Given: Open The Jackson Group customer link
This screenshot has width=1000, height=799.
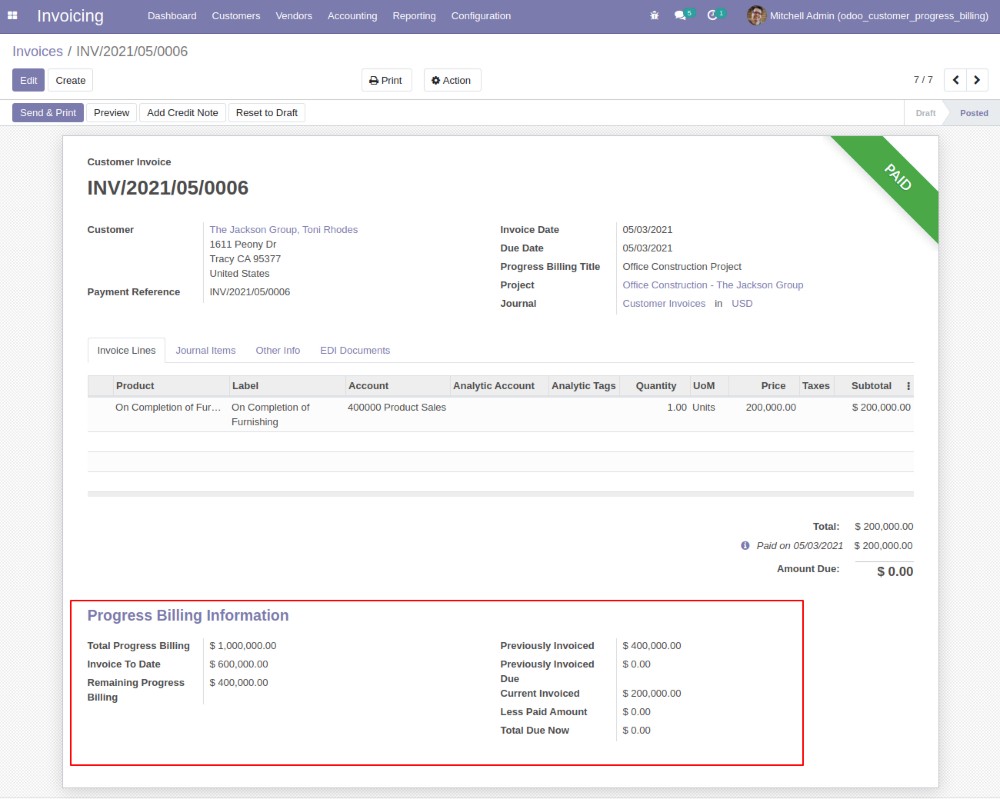Looking at the screenshot, I should click(283, 230).
